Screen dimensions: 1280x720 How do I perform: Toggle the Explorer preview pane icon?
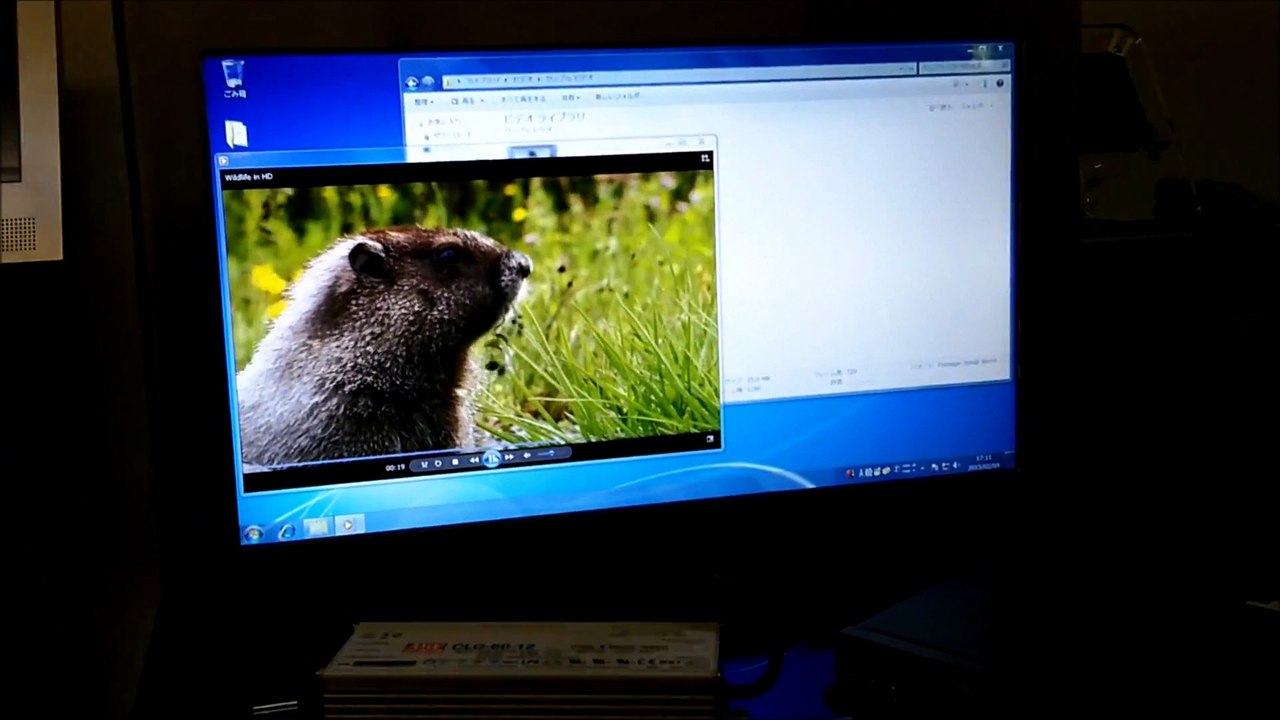983,84
